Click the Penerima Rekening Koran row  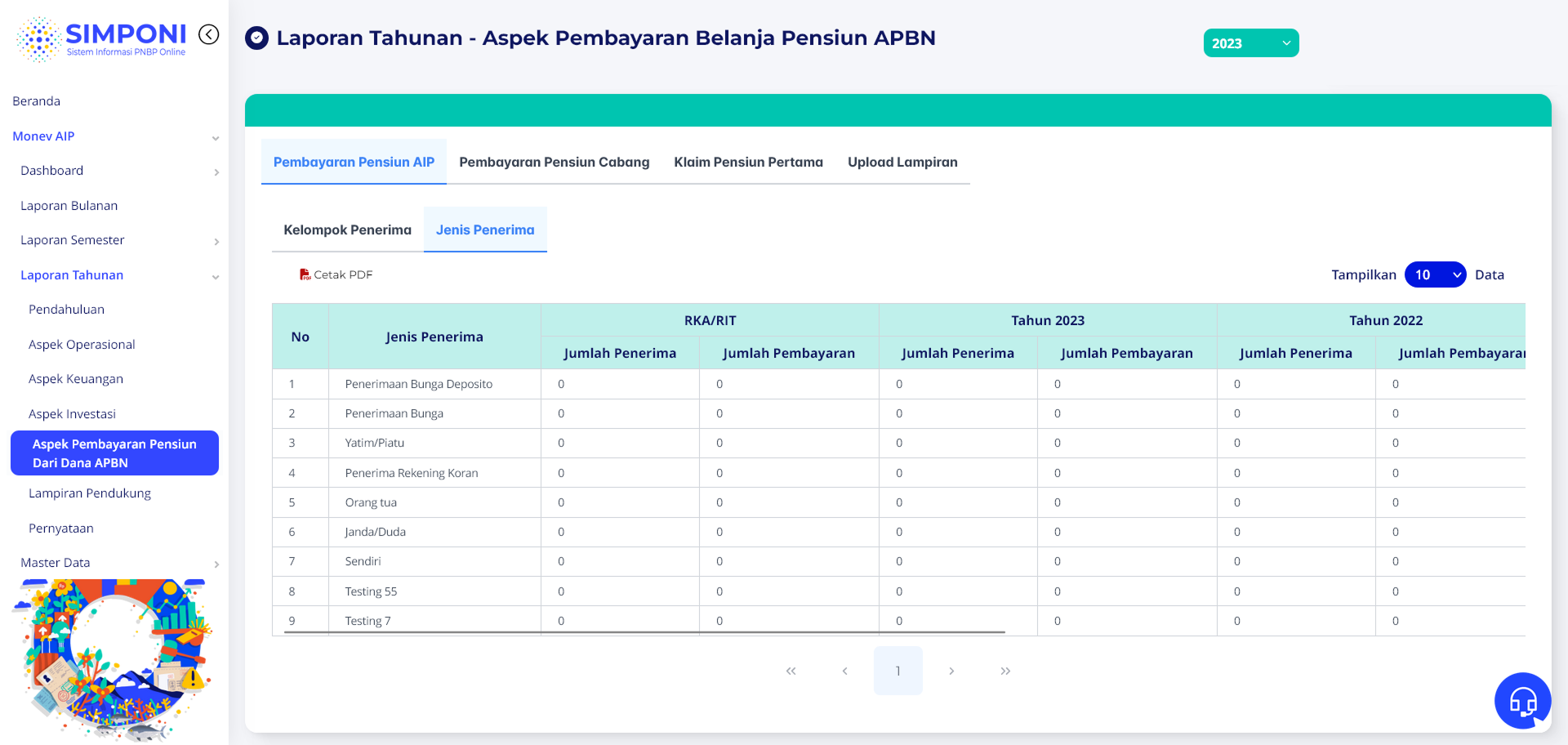[x=898, y=473]
